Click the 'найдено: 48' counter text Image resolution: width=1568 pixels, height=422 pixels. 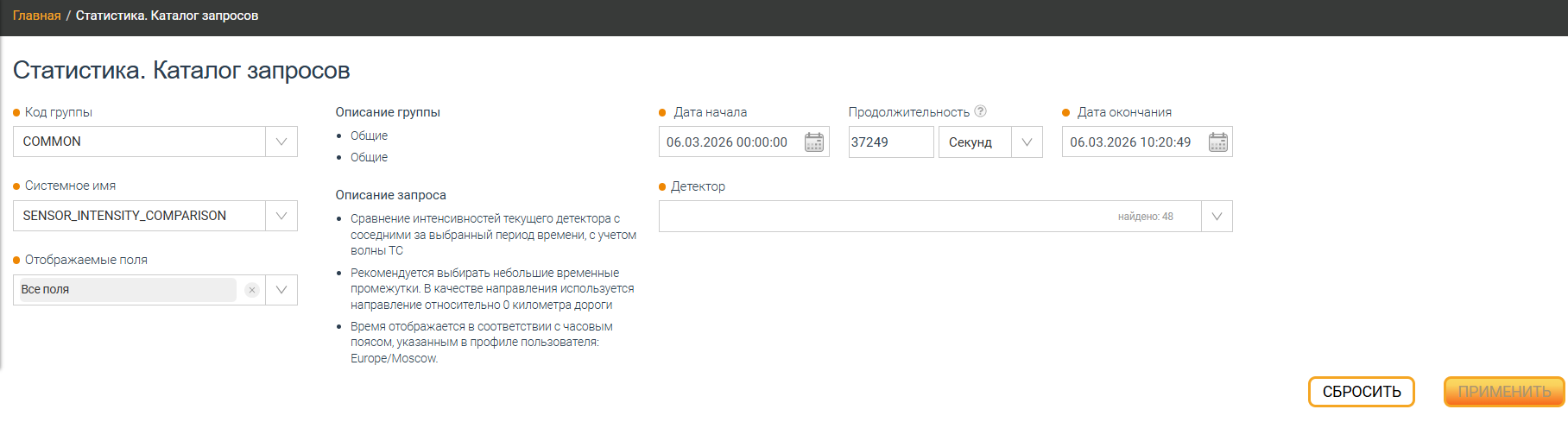click(x=1145, y=217)
